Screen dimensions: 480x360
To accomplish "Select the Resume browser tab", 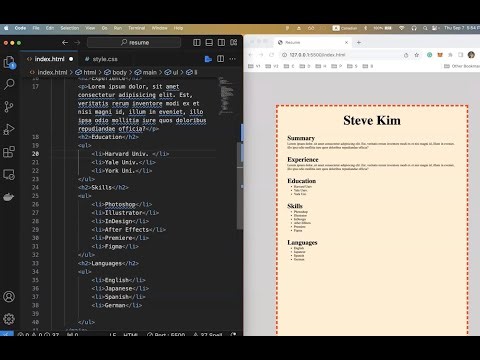I will [312, 42].
